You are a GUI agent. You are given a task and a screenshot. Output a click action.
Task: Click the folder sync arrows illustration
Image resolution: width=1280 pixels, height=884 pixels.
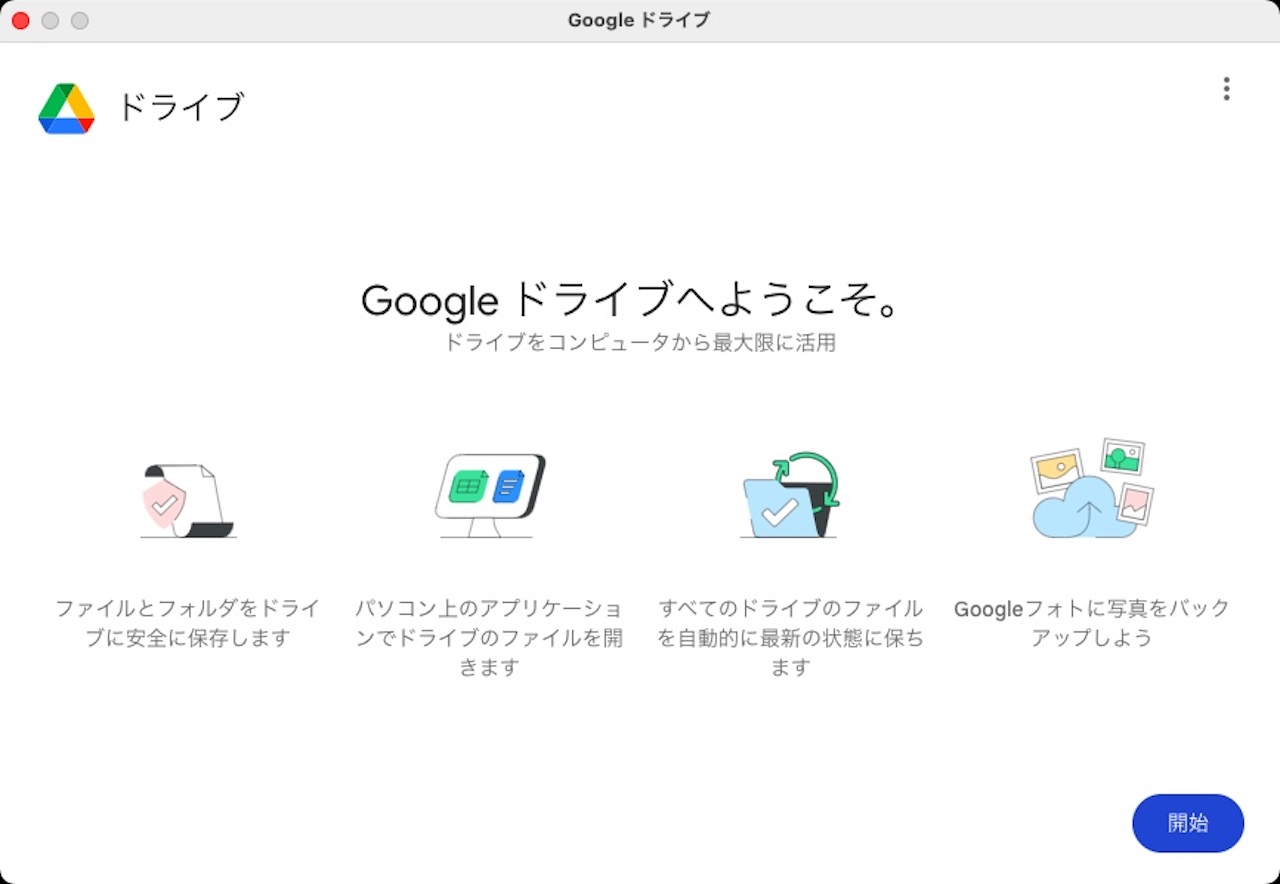[x=789, y=495]
